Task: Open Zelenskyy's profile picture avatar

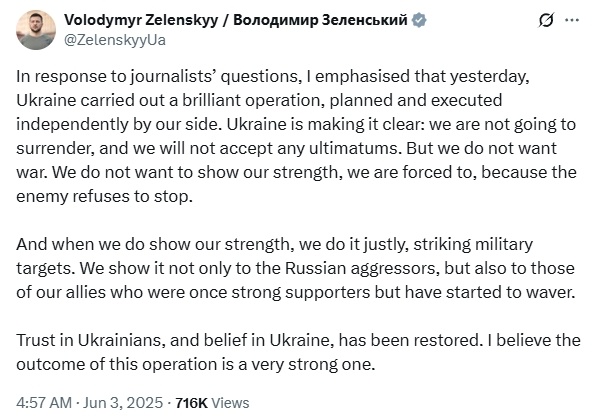Action: pos(36,30)
